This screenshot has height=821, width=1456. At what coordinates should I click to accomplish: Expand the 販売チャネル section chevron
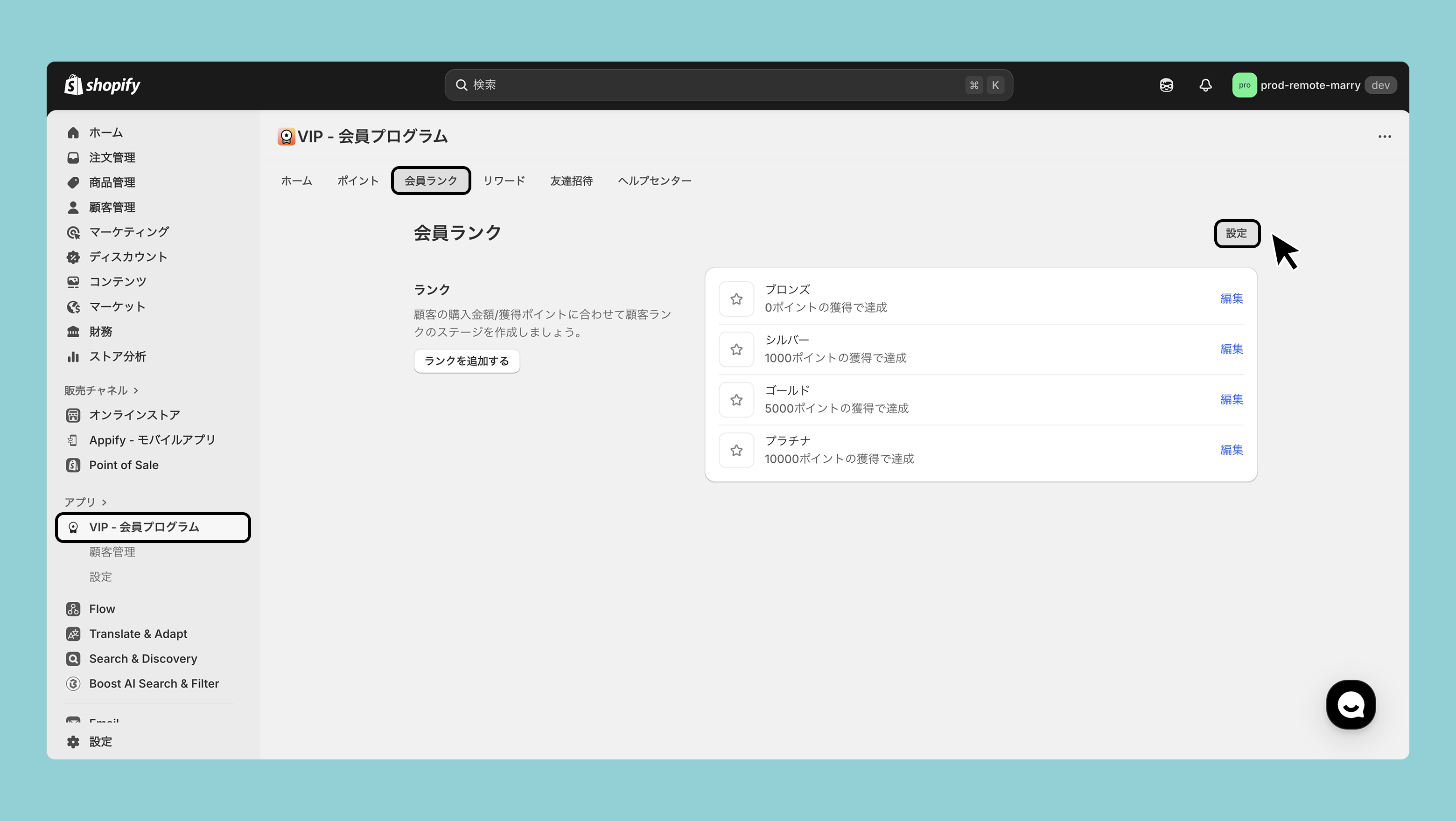coord(136,390)
